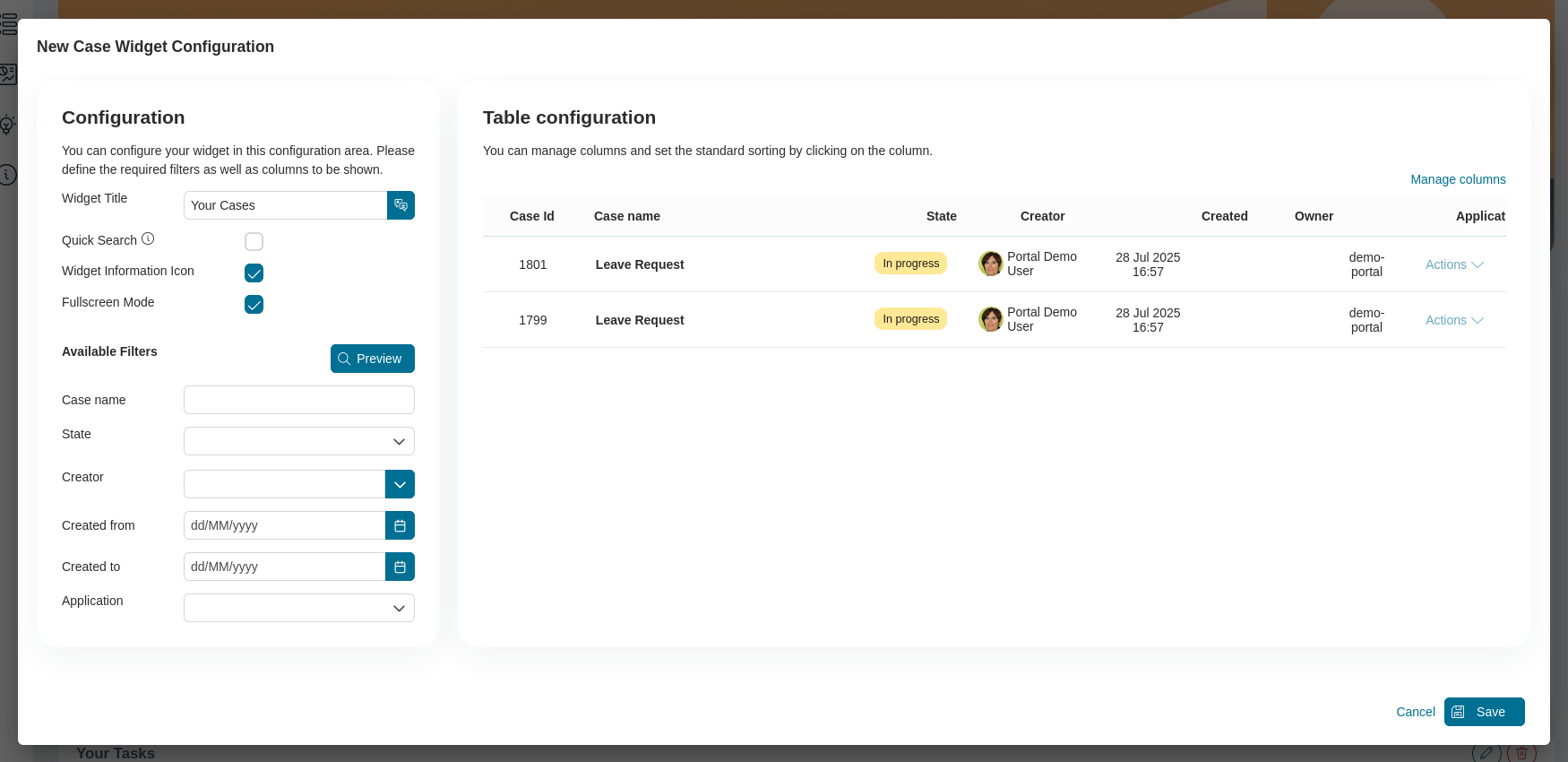The width and height of the screenshot is (1568, 762).
Task: Click the Creator filter input field
Action: [x=284, y=484]
